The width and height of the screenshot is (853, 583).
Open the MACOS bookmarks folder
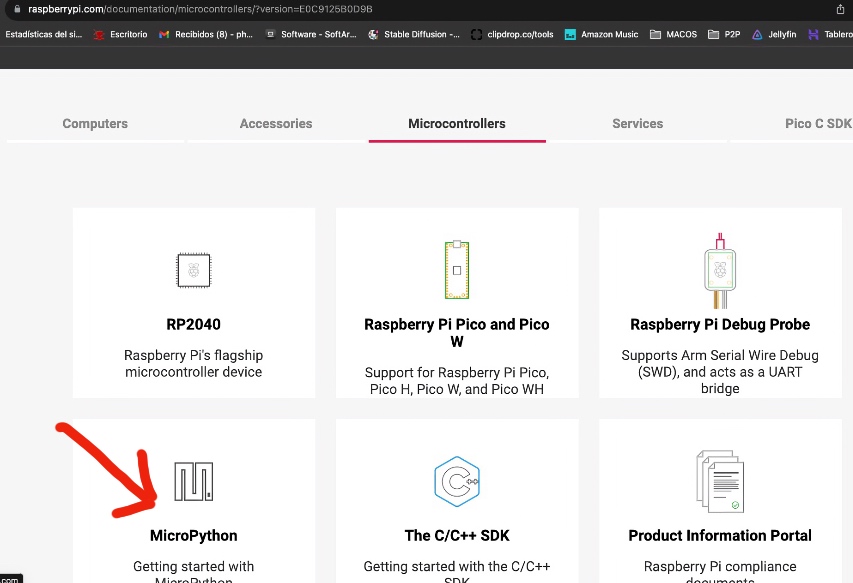click(673, 34)
